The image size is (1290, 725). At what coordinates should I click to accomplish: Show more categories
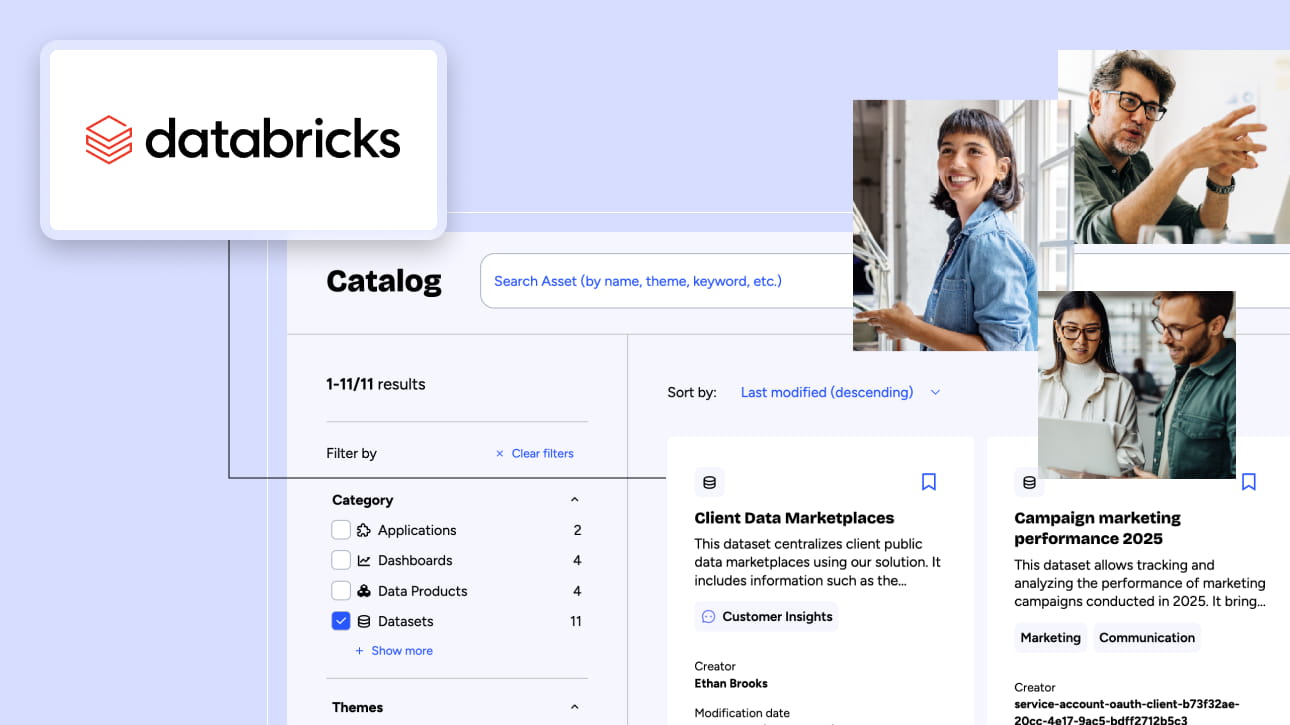pyautogui.click(x=394, y=651)
